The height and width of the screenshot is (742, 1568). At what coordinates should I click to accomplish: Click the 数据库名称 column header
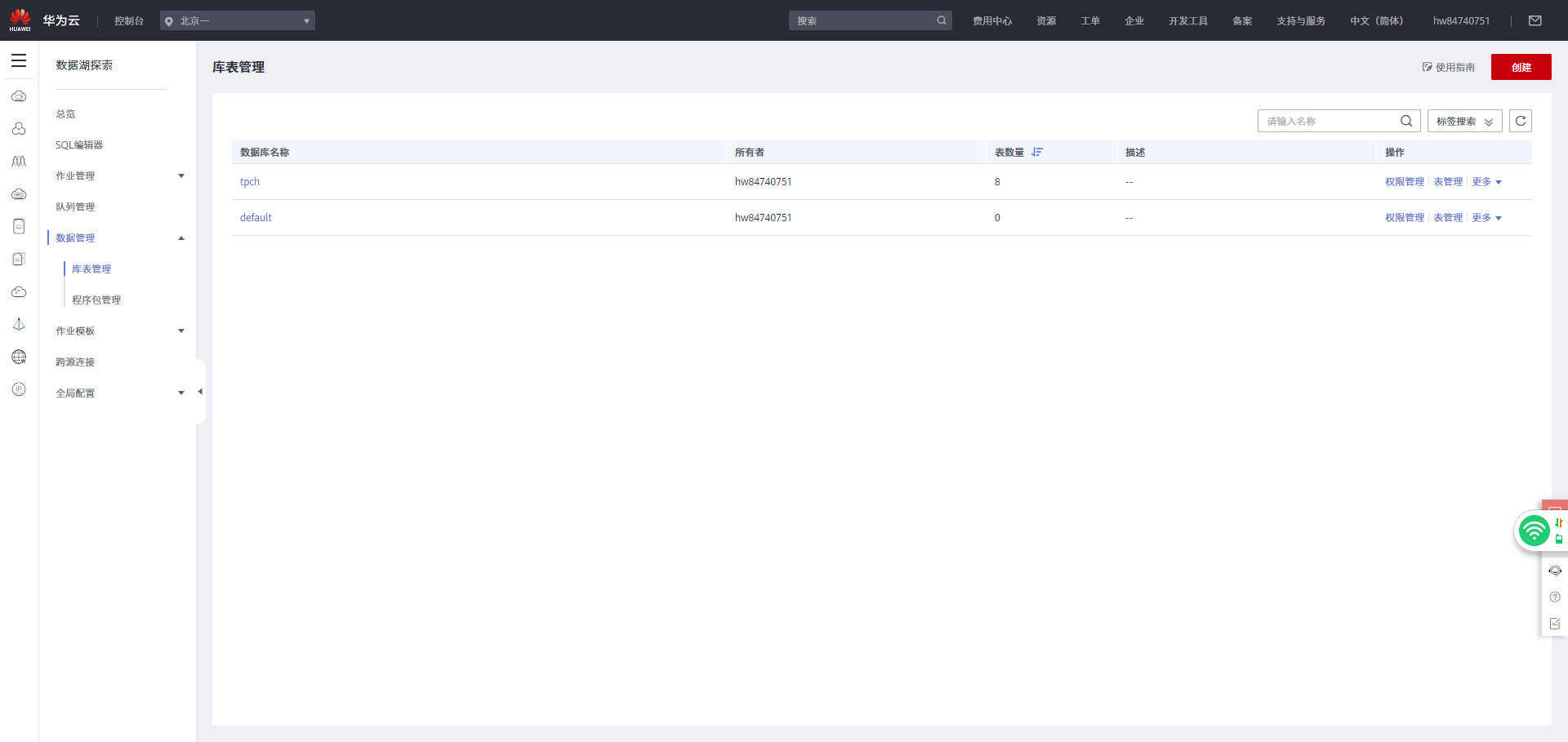[x=265, y=153]
